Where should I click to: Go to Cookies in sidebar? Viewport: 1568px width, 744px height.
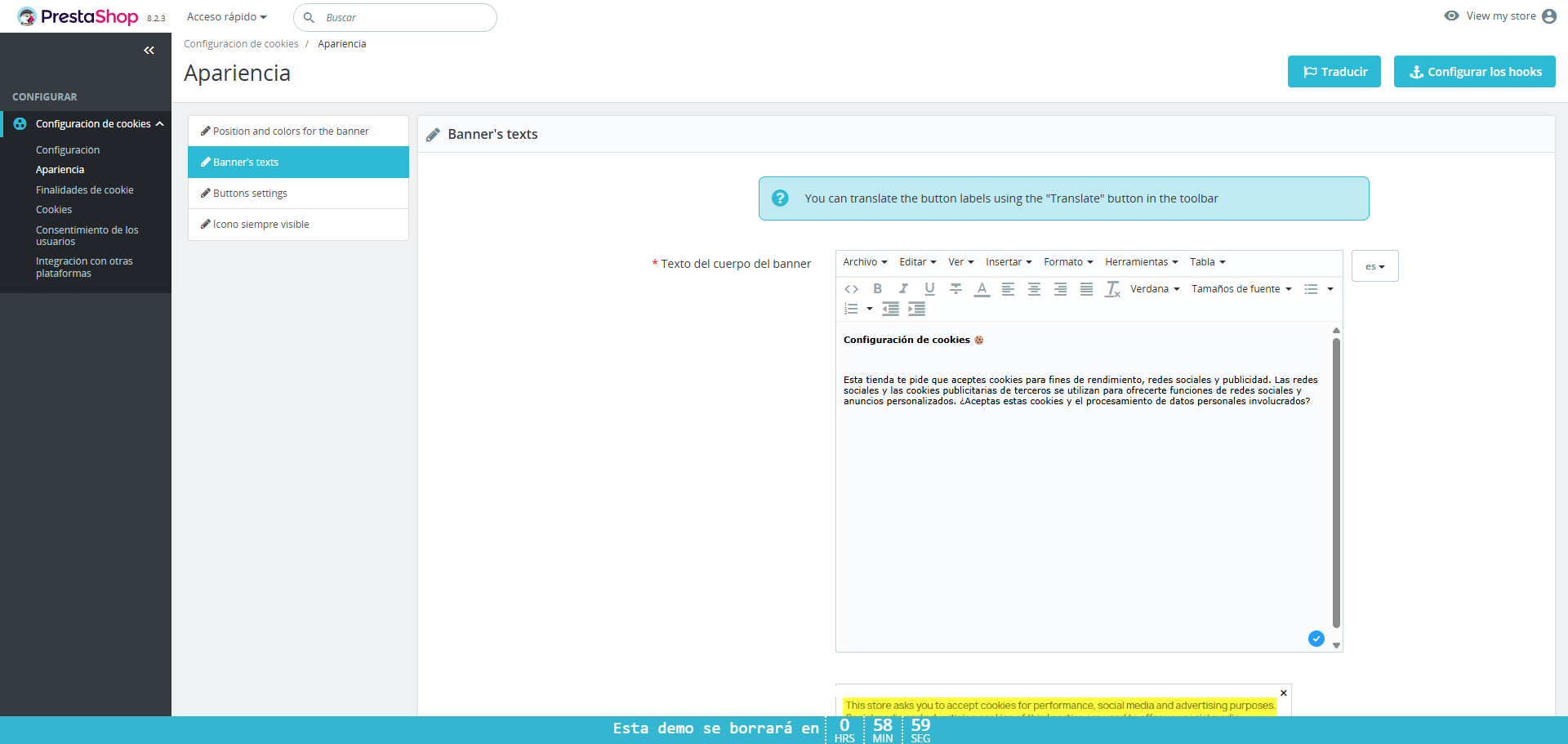click(x=54, y=210)
